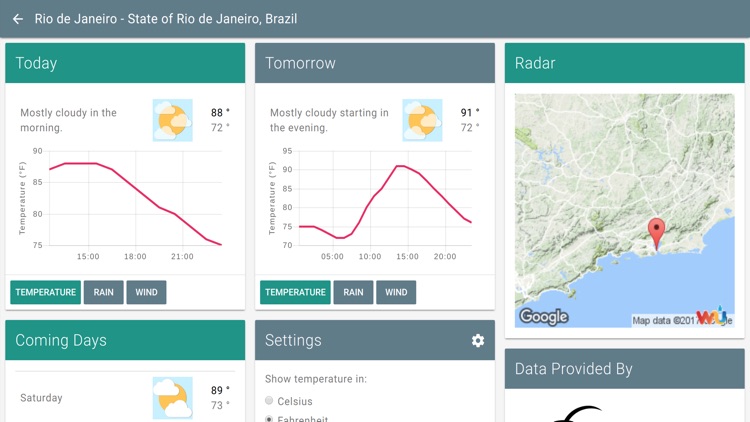Click the Saturday forecast row label
The width and height of the screenshot is (750, 422).
[41, 398]
